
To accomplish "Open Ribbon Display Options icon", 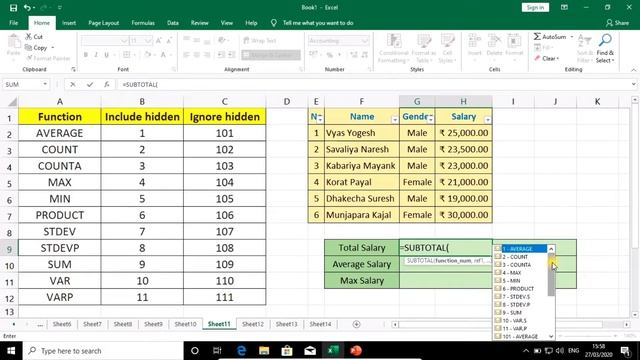I will pyautogui.click(x=564, y=7).
